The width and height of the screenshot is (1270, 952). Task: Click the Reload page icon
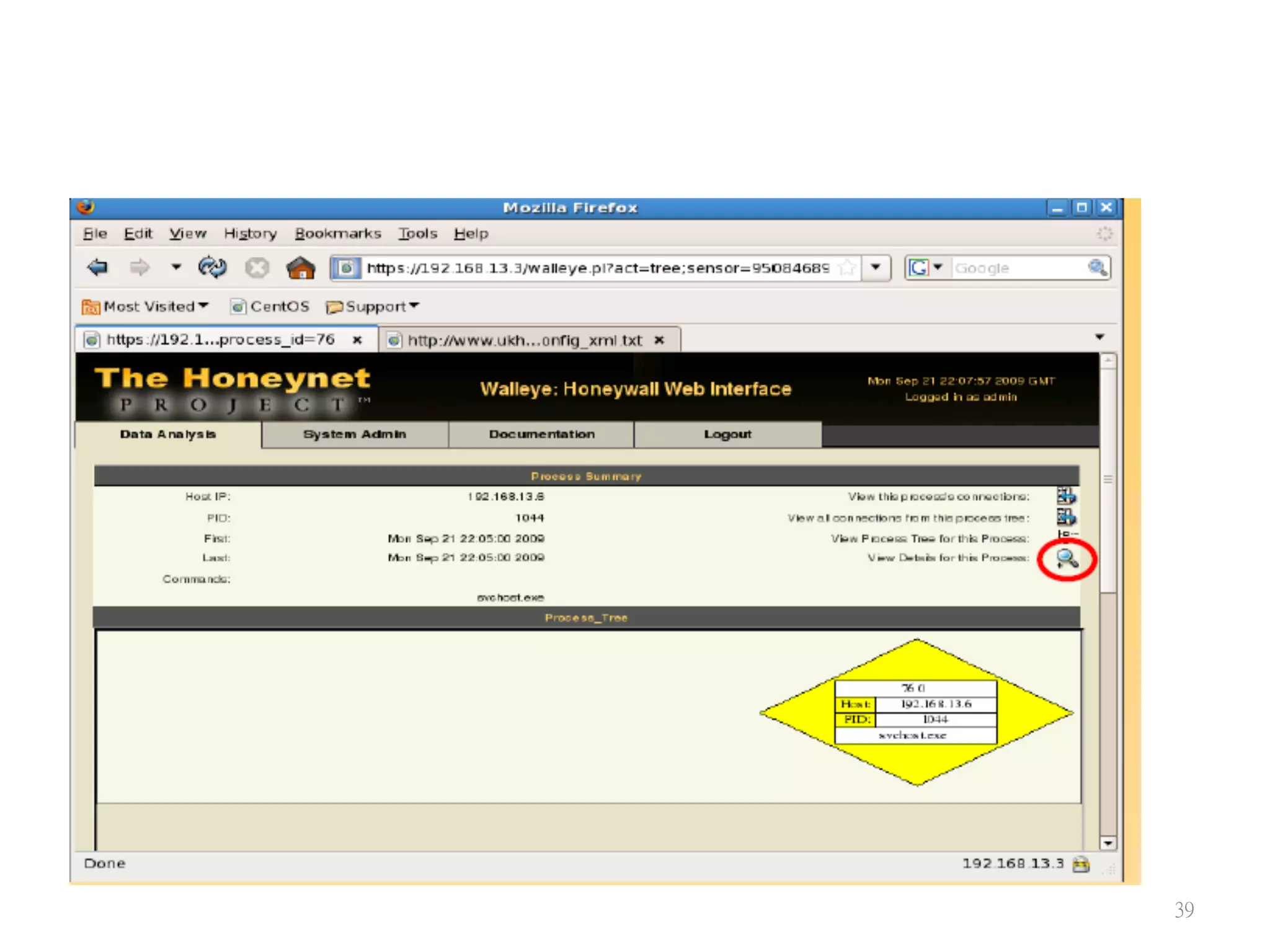point(212,268)
